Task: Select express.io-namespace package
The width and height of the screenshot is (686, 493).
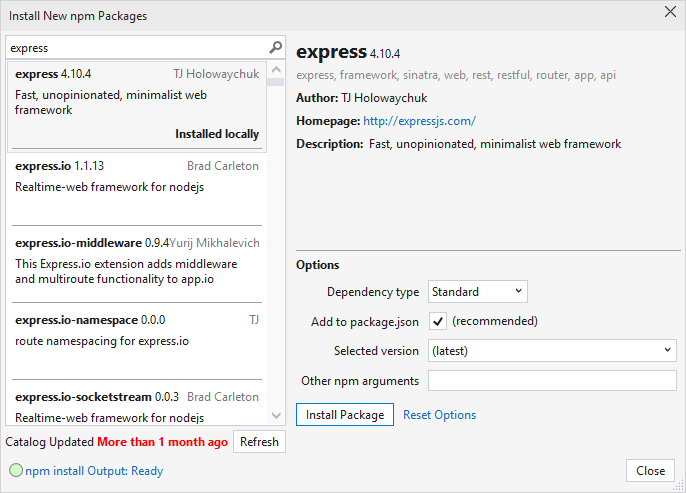Action: click(137, 331)
